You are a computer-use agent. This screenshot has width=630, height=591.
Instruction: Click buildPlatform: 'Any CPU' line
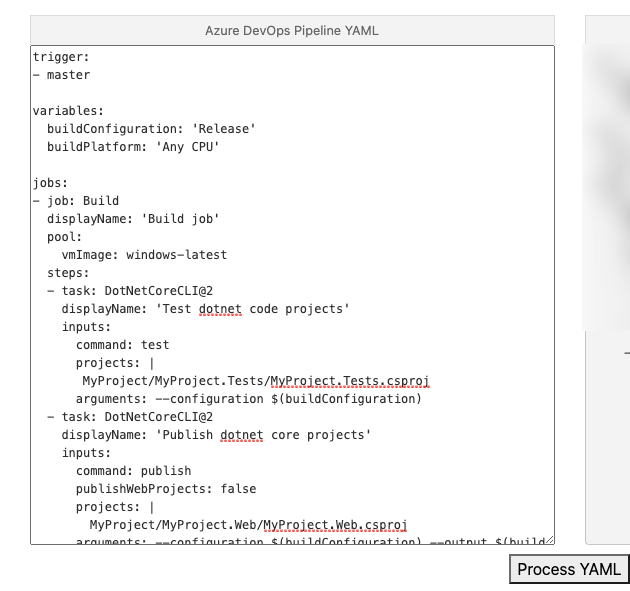pos(133,147)
